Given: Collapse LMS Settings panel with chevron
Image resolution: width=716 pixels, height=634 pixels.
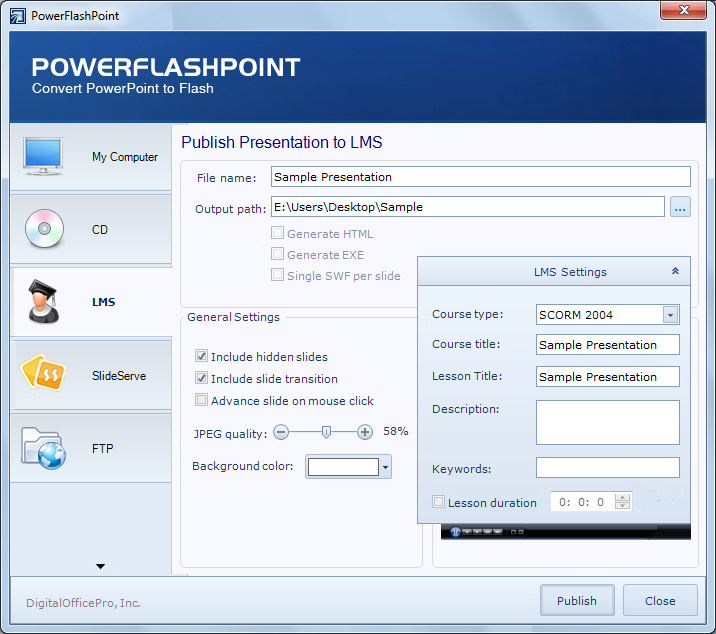Looking at the screenshot, I should [x=675, y=271].
